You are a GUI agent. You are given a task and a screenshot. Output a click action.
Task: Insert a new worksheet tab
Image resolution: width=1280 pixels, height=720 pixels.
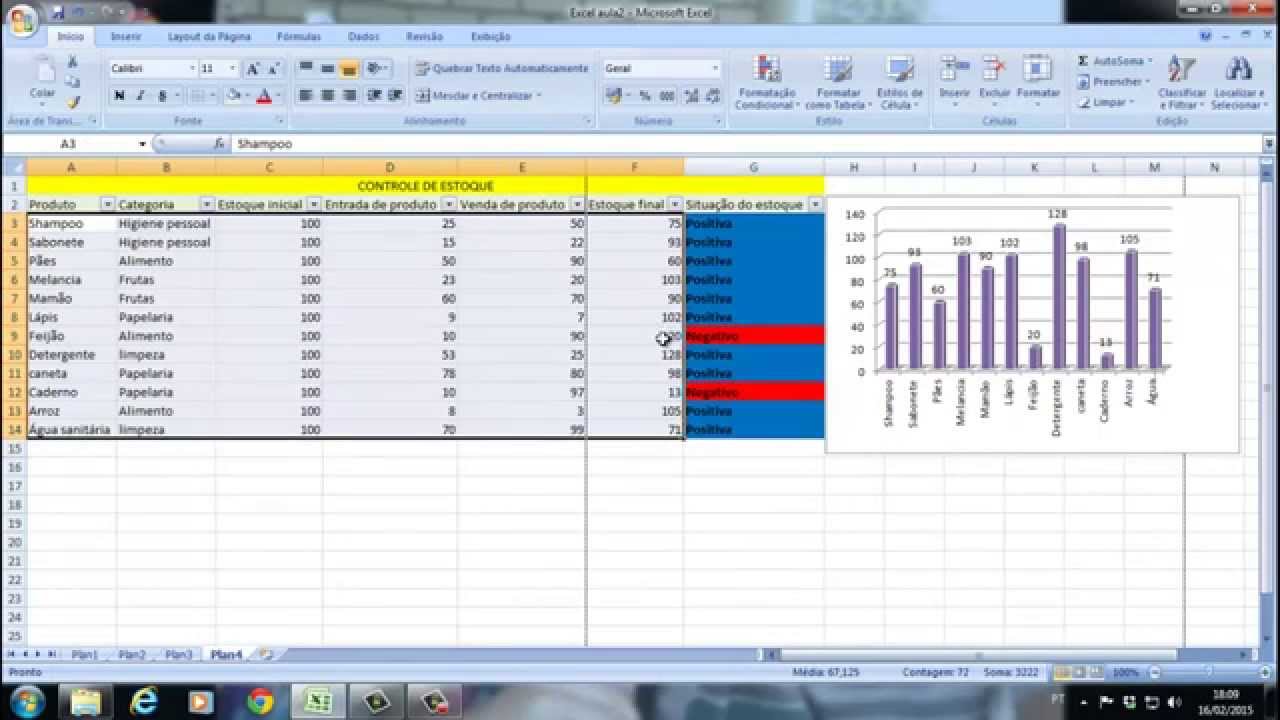click(266, 655)
